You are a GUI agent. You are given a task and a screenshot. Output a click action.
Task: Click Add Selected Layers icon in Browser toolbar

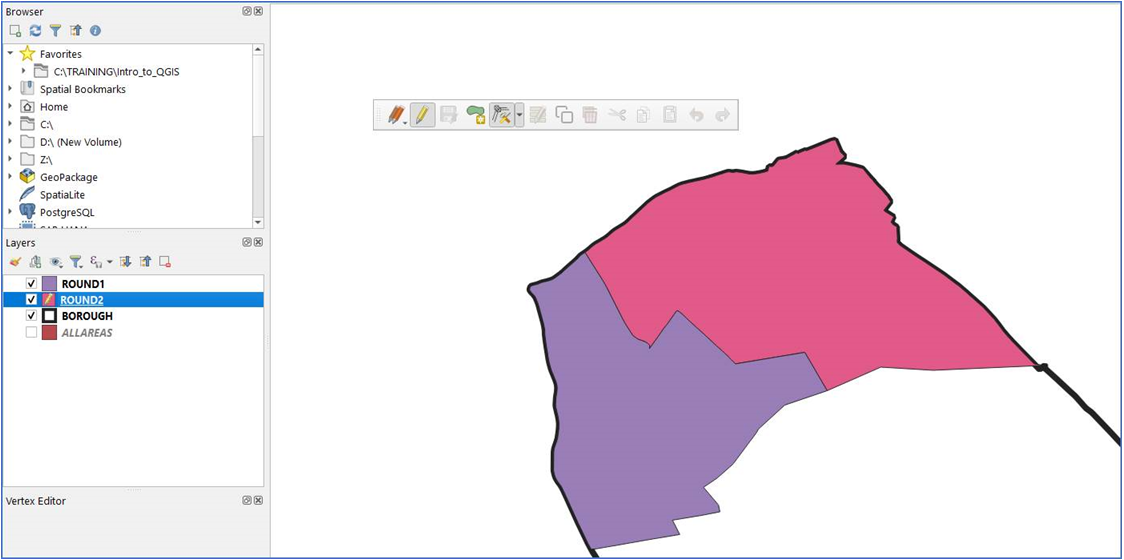(15, 31)
